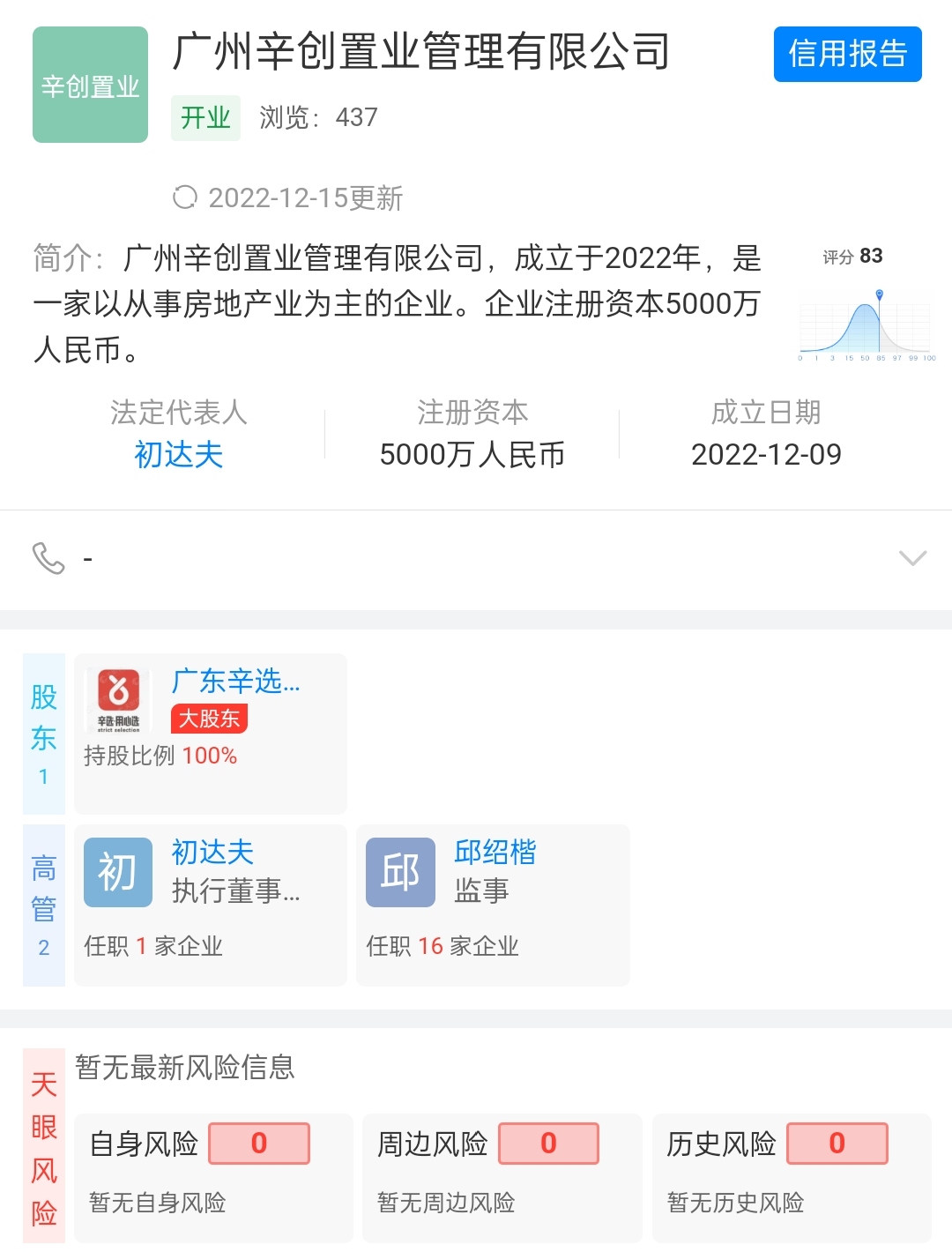
Task: Tap the phone icon
Action: click(x=48, y=558)
